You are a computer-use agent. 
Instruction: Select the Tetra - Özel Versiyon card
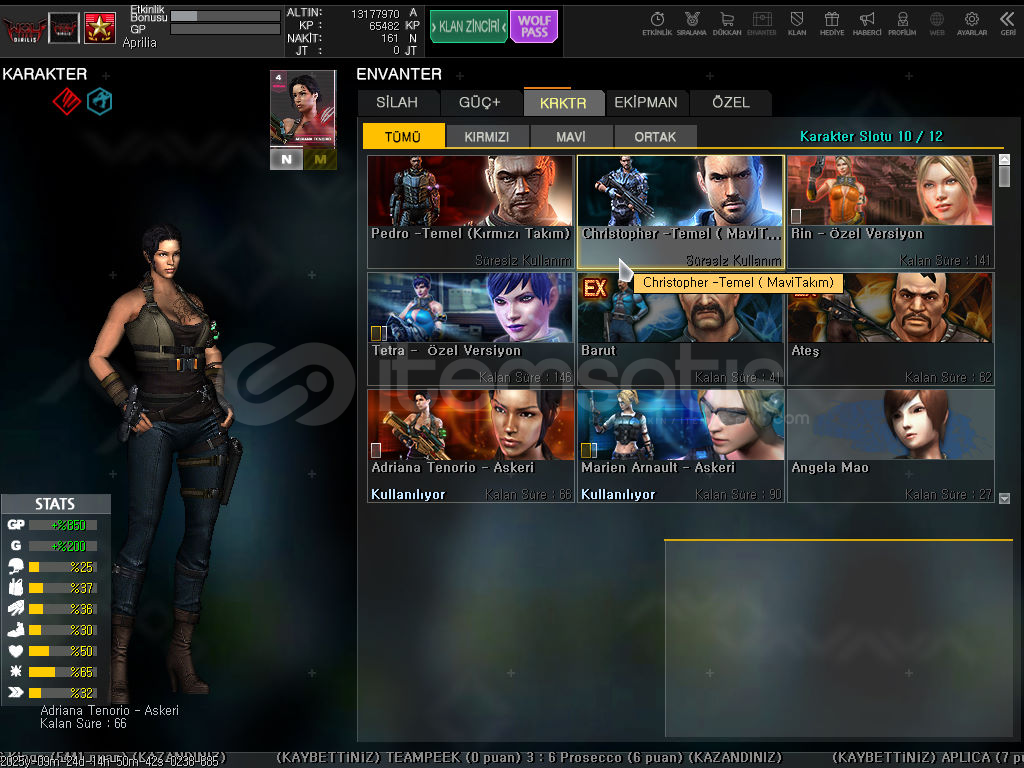pos(470,329)
